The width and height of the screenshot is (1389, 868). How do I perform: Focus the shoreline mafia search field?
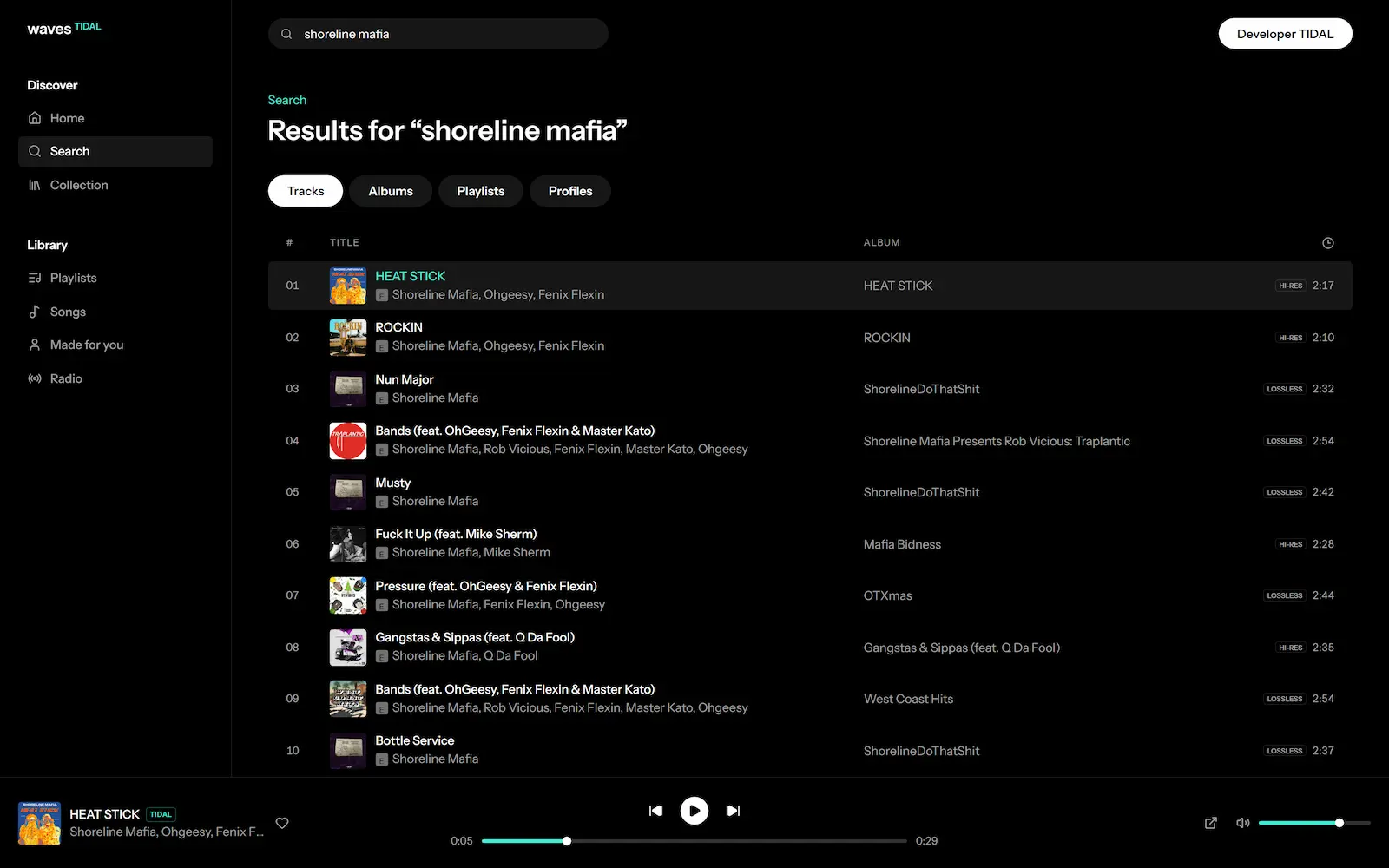tap(438, 34)
